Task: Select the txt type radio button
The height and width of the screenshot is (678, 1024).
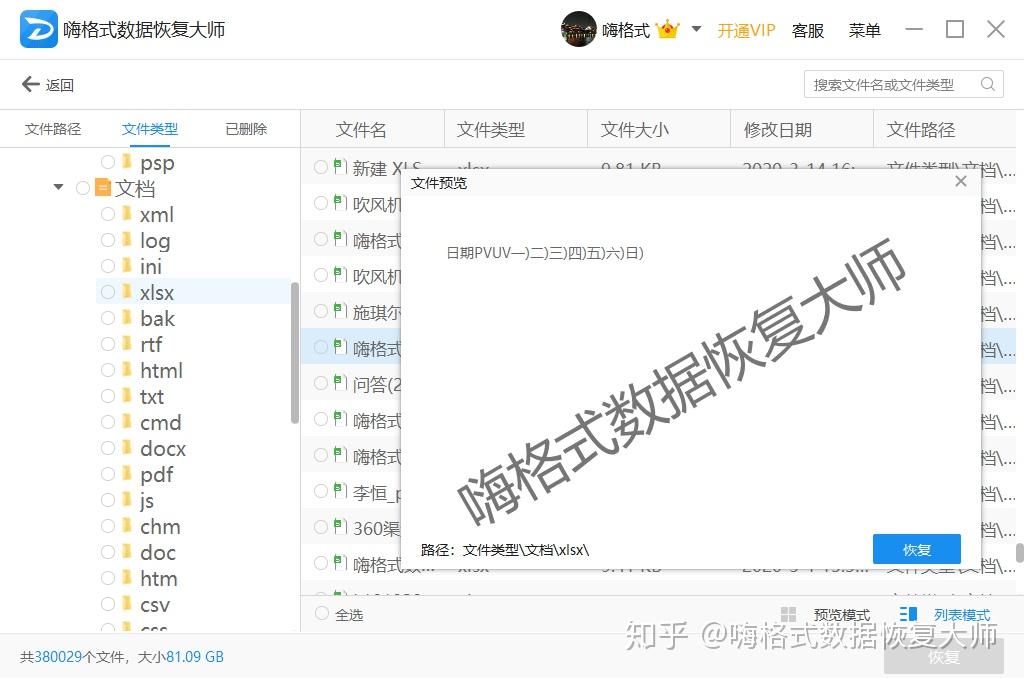Action: (x=108, y=396)
